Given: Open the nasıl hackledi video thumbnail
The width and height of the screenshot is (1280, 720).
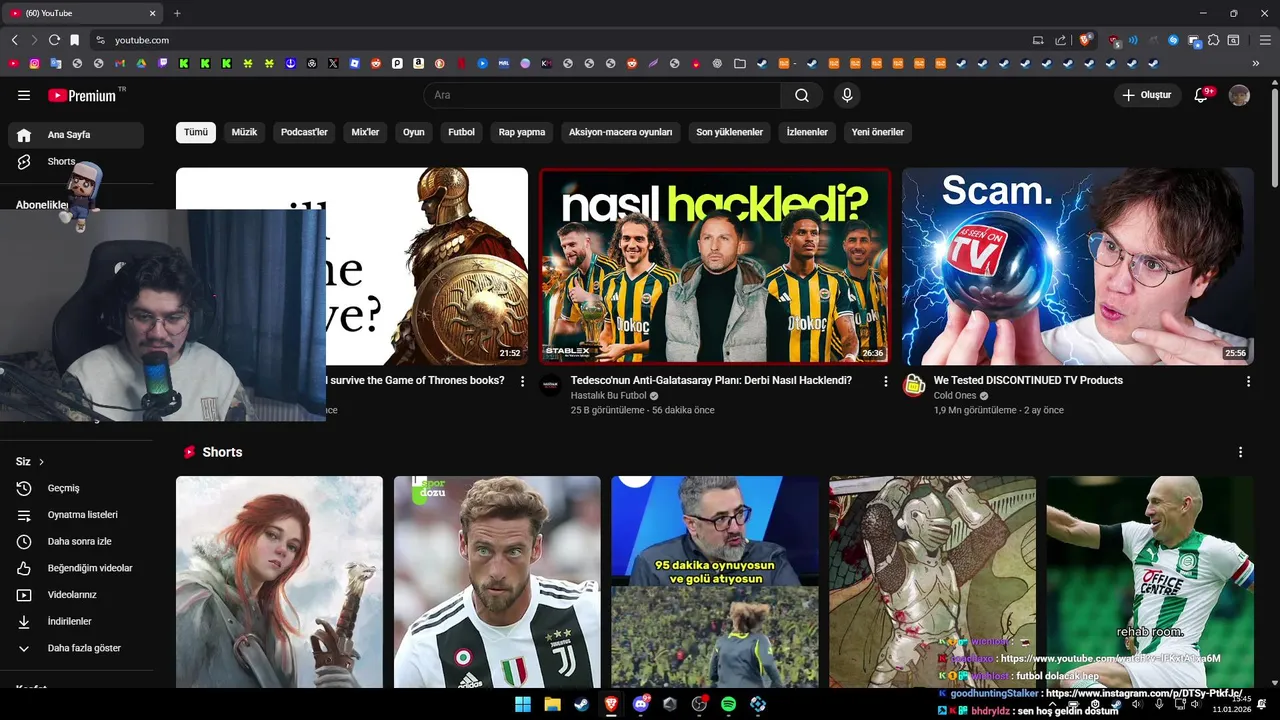Looking at the screenshot, I should click(x=715, y=266).
